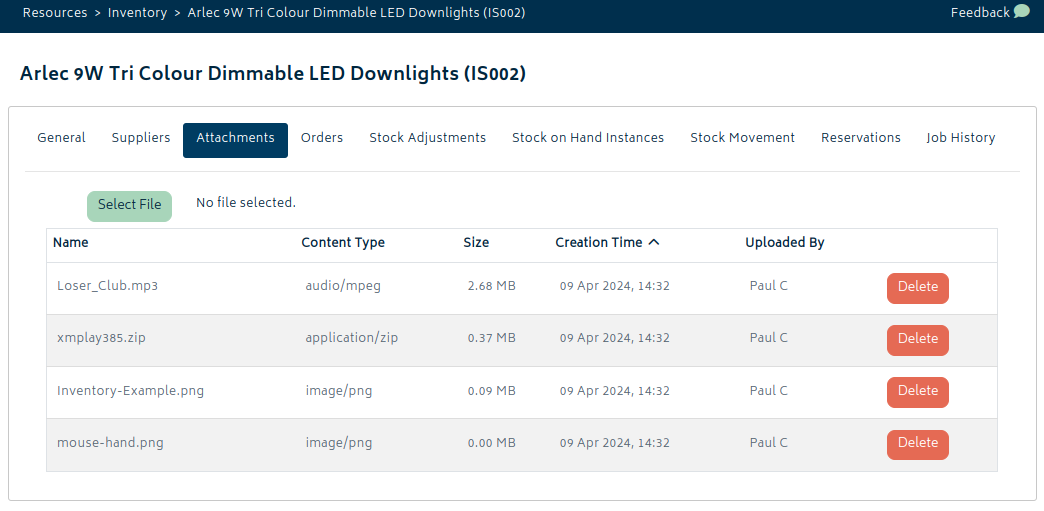The width and height of the screenshot is (1044, 511).
Task: Click the 0.09 MB size value
Action: click(491, 390)
